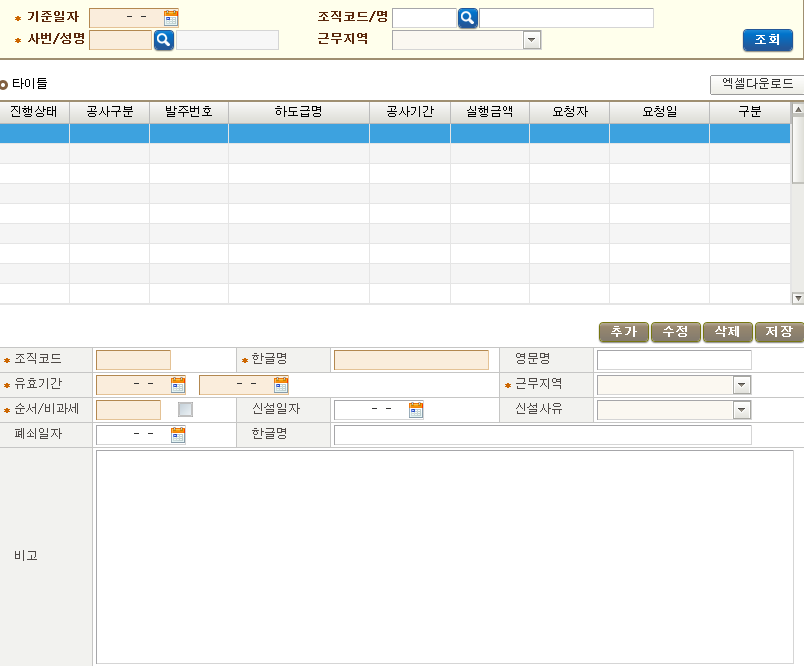The height and width of the screenshot is (666, 804).
Task: Expand the 근무지역 dropdown in detail form
Action: click(x=741, y=385)
